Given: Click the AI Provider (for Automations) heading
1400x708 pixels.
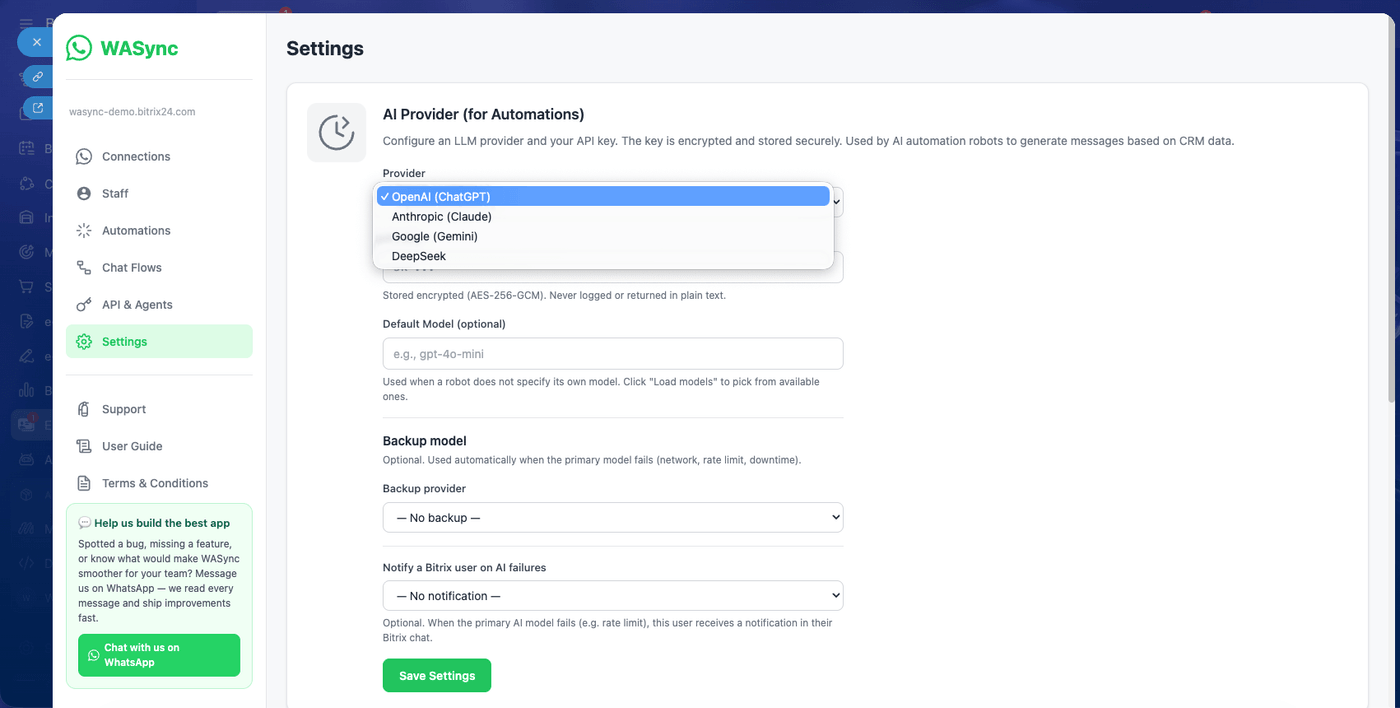Looking at the screenshot, I should (484, 114).
